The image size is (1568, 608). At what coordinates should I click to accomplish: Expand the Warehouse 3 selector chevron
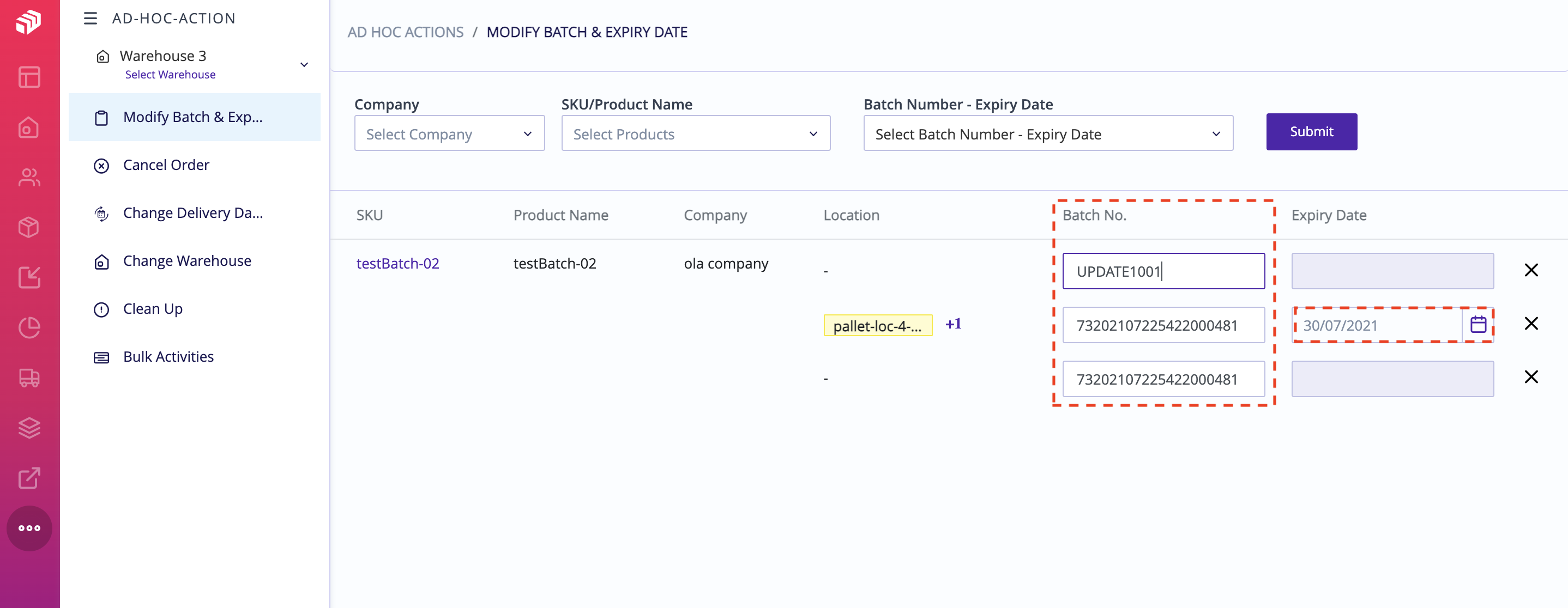tap(304, 64)
